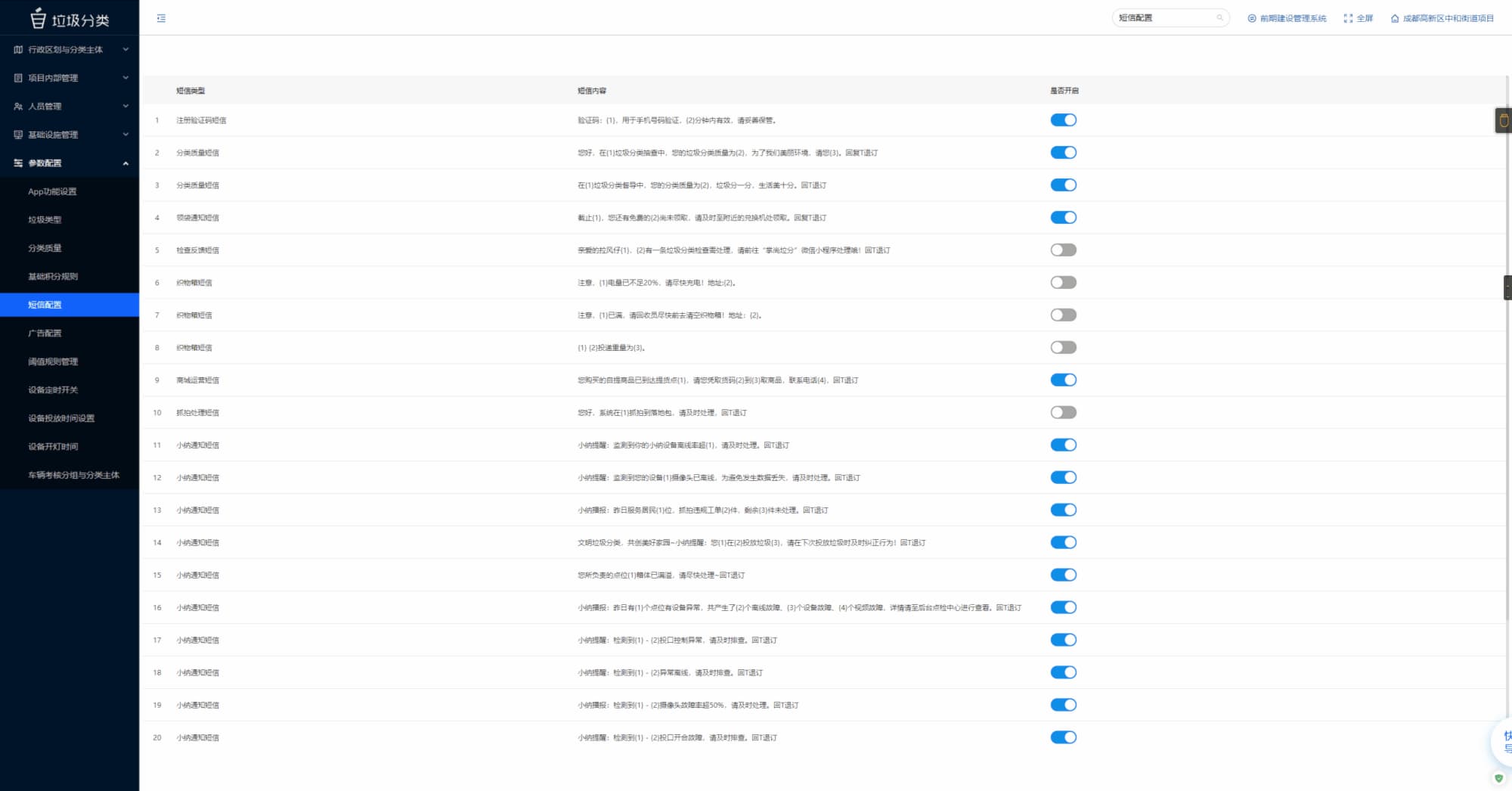Focus the 短信配置 search input field
The height and width of the screenshot is (791, 1512).
tap(1164, 18)
